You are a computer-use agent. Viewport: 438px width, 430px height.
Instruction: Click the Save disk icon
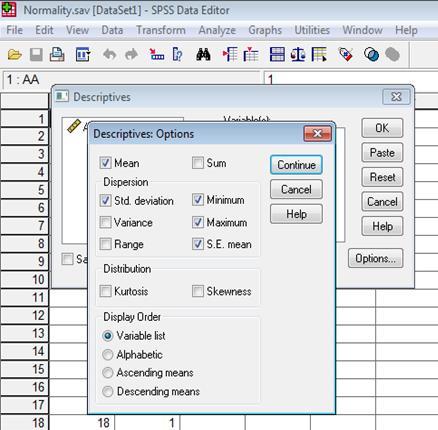pyautogui.click(x=36, y=54)
